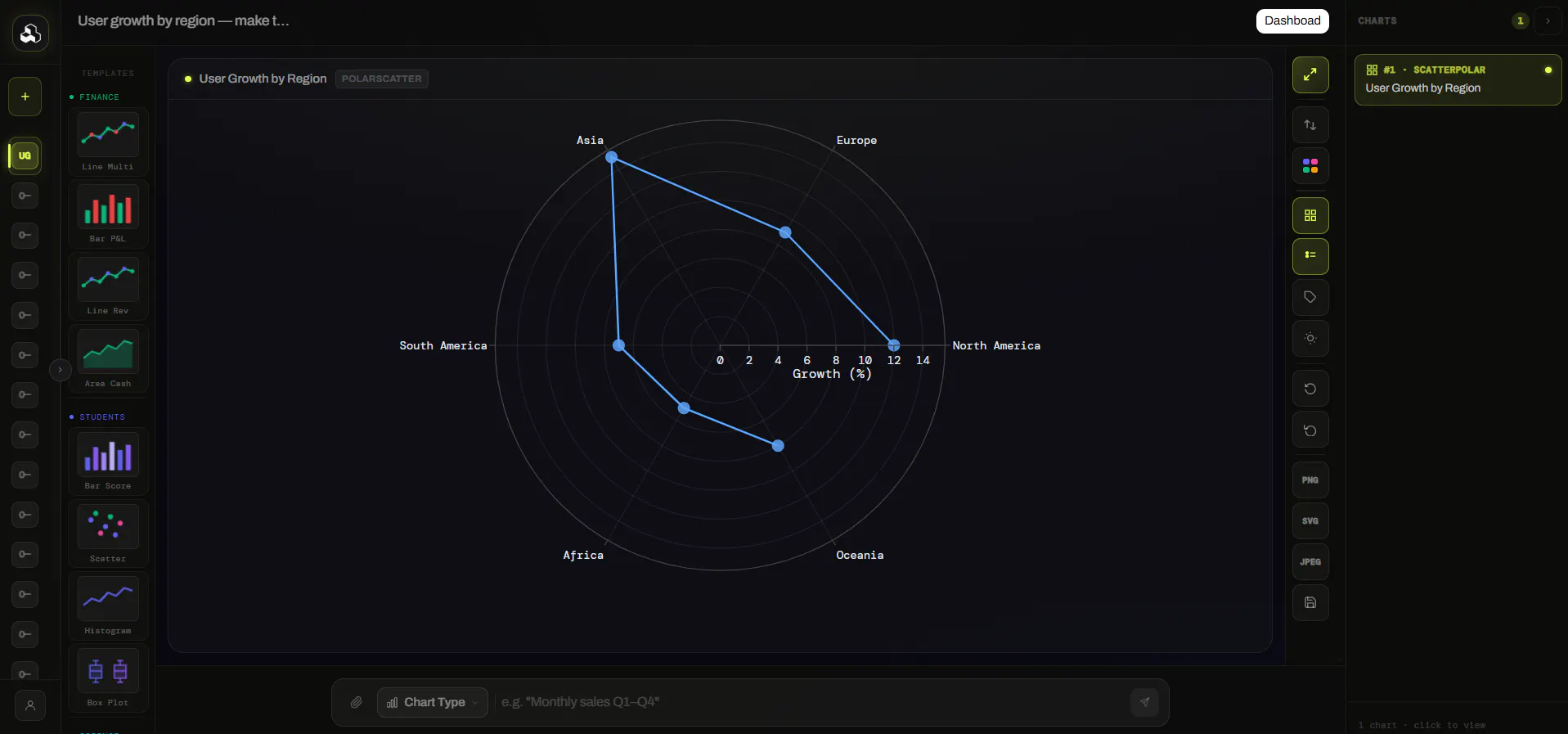Export the chart as JPEG
The height and width of the screenshot is (734, 1568).
coord(1310,562)
